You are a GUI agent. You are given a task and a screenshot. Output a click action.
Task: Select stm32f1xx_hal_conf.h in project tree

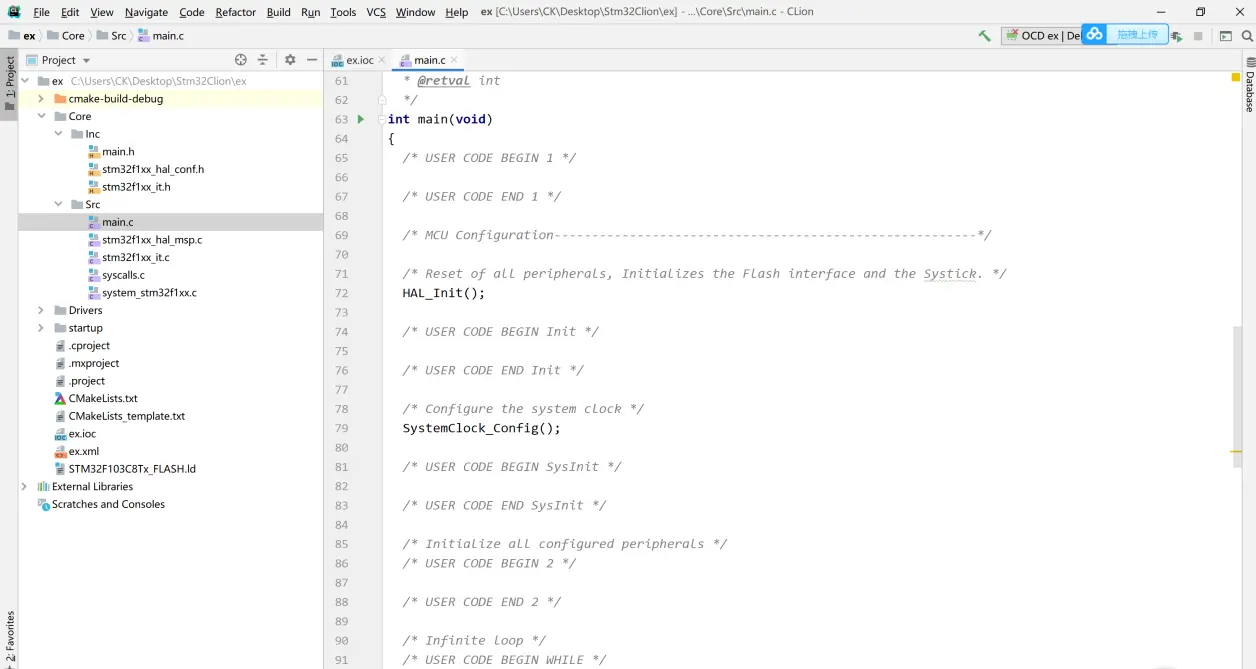click(x=153, y=170)
